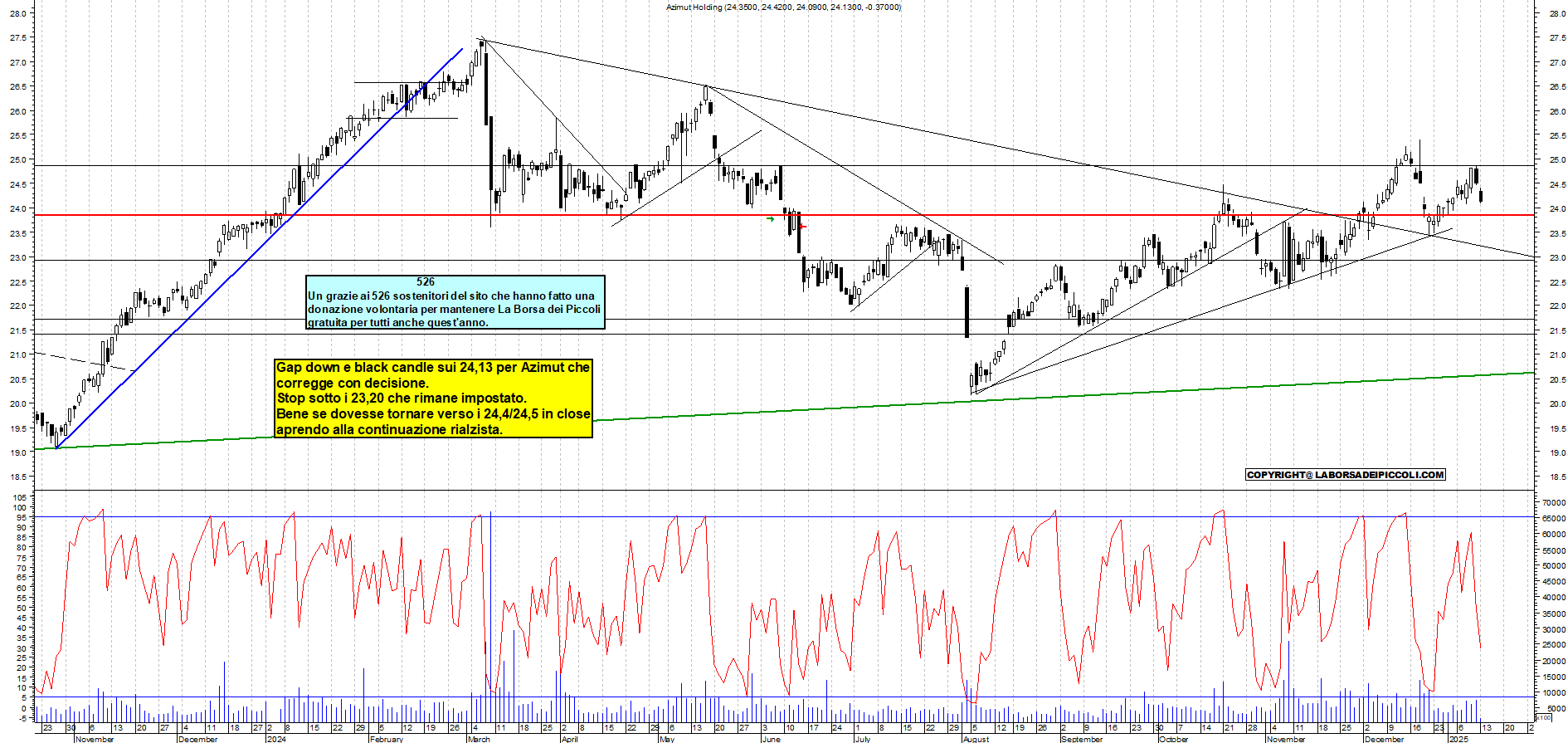The height and width of the screenshot is (743, 1568).
Task: Select the 'Stop sotto i 23,20' annotation line
Action: pyautogui.click(x=402, y=398)
